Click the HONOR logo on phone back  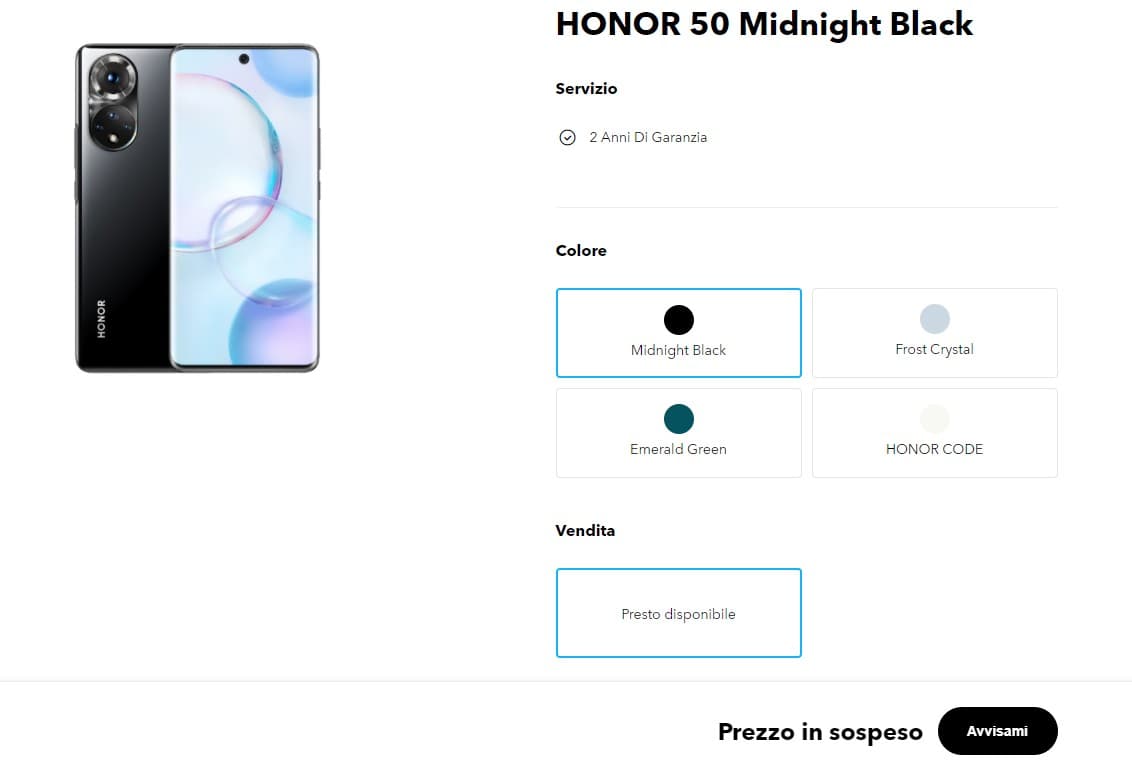[x=101, y=319]
